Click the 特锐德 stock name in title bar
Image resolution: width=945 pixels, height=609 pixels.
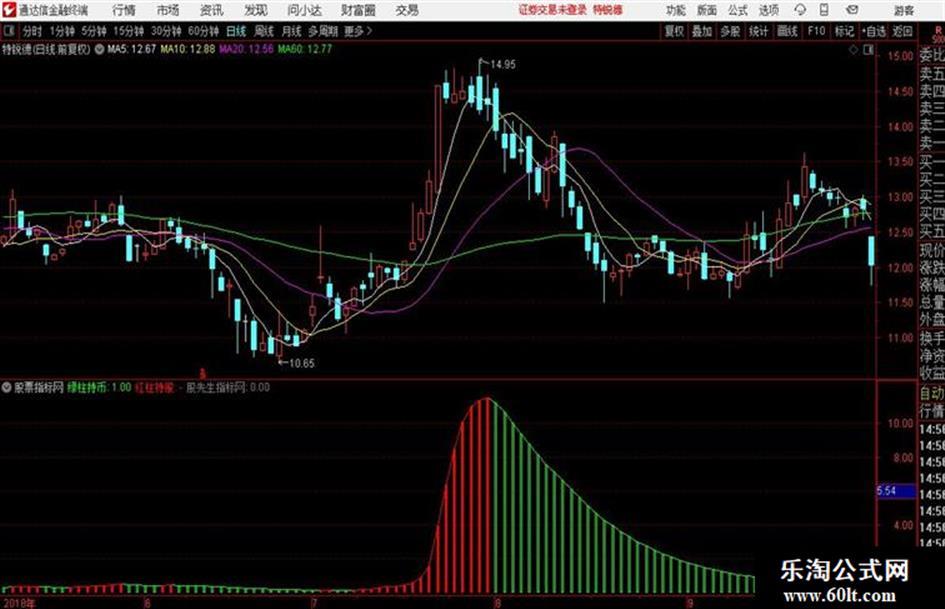[x=608, y=10]
